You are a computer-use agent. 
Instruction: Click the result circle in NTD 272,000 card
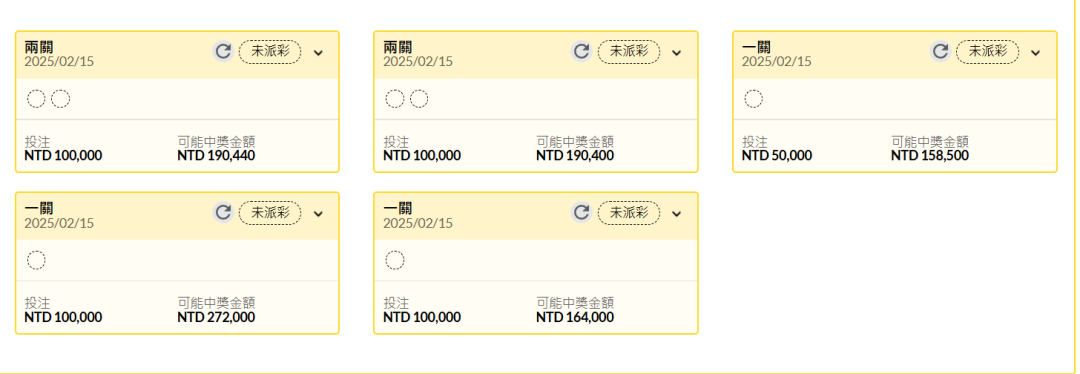[37, 260]
